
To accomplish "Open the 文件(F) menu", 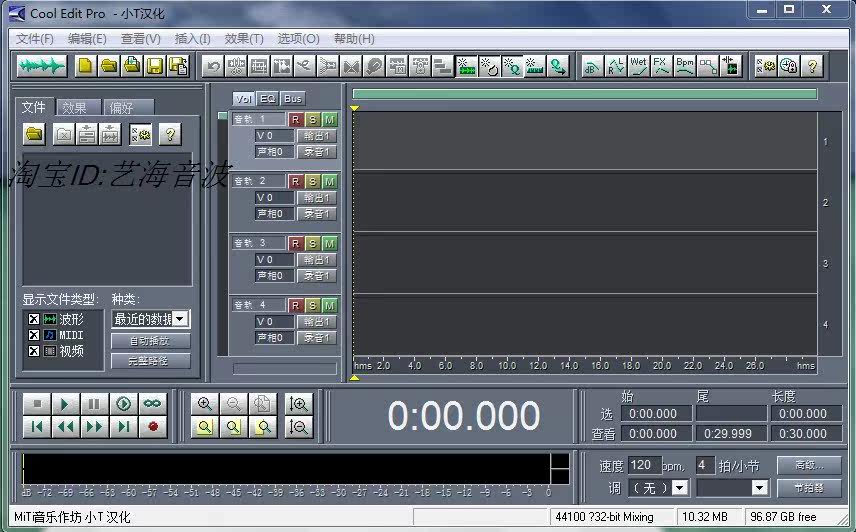I will 35,39.
